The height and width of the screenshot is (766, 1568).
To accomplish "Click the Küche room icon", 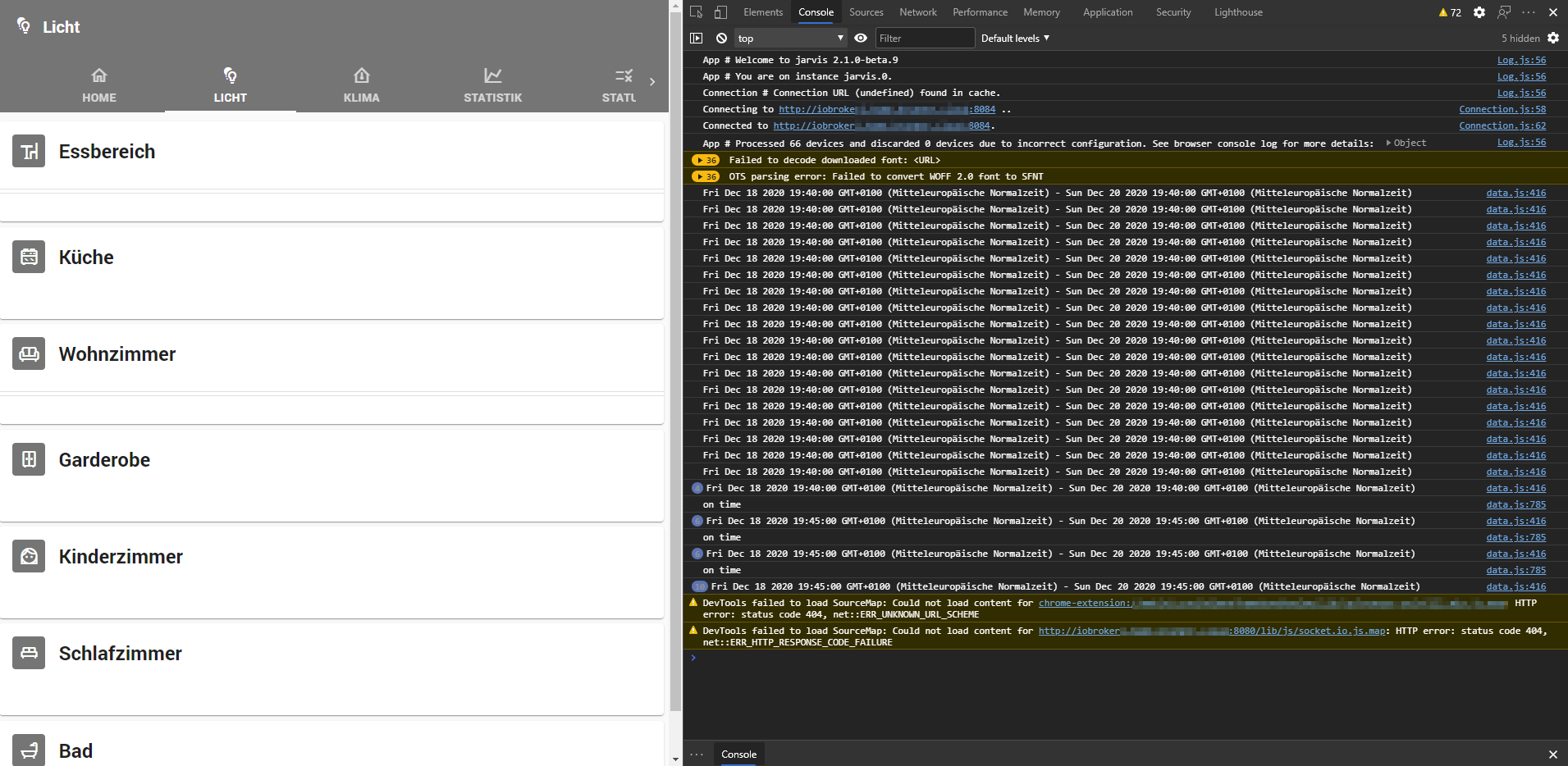I will coord(29,257).
